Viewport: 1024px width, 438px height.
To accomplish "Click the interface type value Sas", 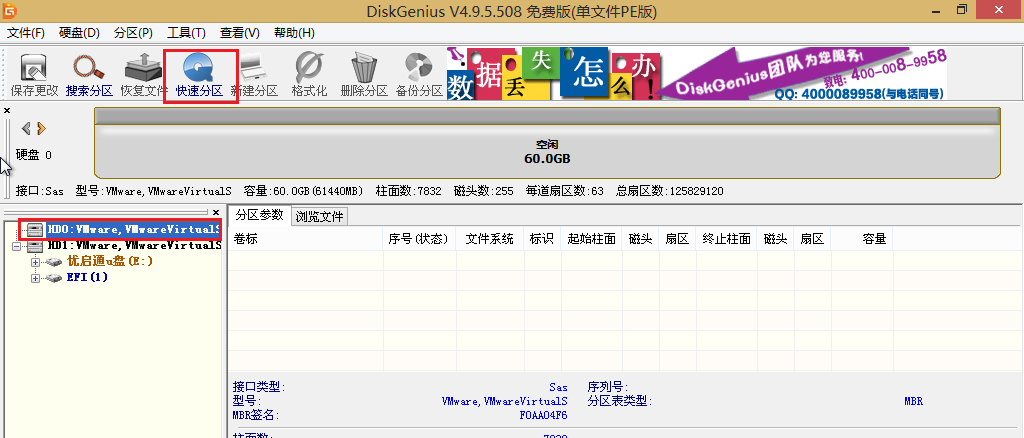I will 558,387.
